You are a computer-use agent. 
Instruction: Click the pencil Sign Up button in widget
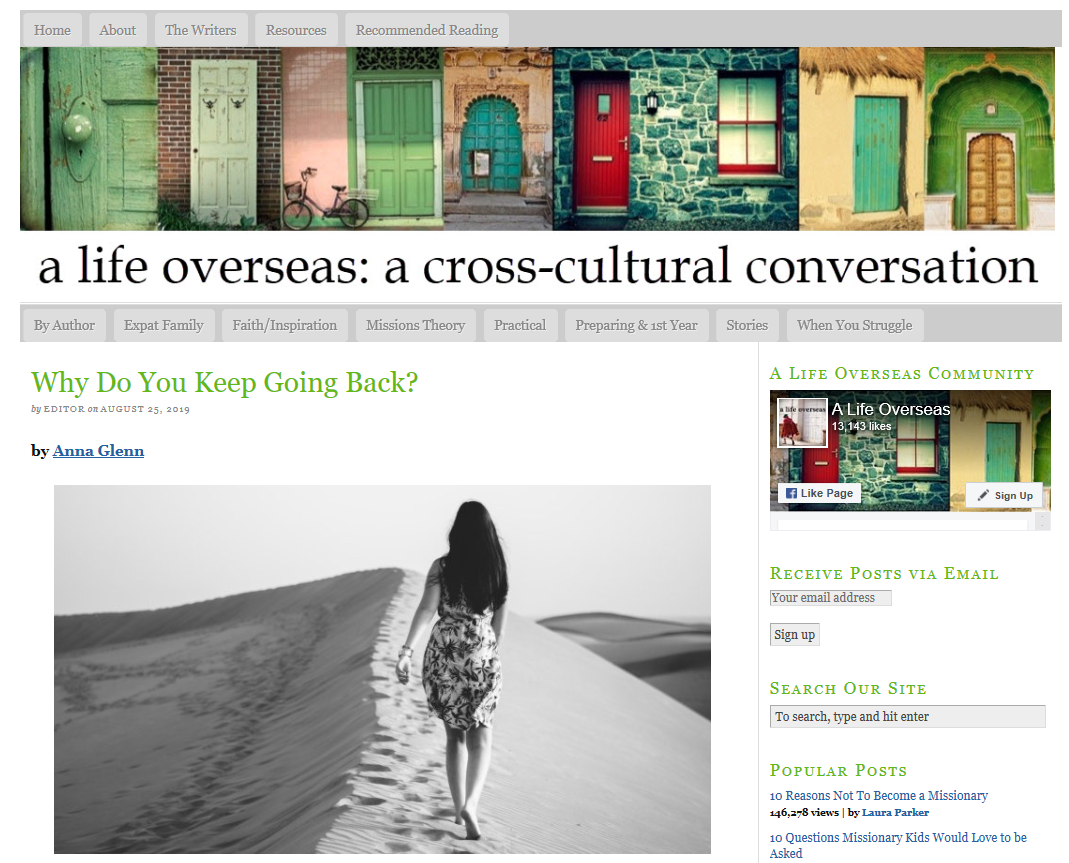pos(1004,496)
